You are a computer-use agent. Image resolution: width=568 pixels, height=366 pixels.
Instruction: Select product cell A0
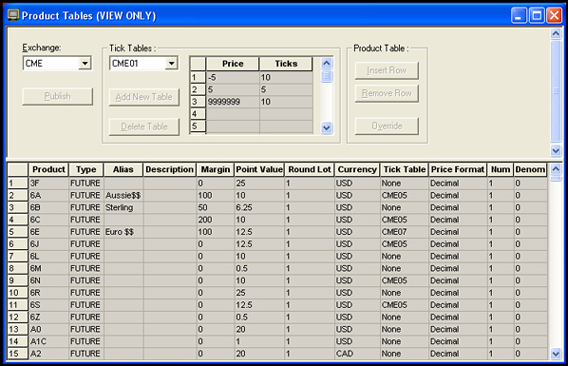pyautogui.click(x=49, y=329)
